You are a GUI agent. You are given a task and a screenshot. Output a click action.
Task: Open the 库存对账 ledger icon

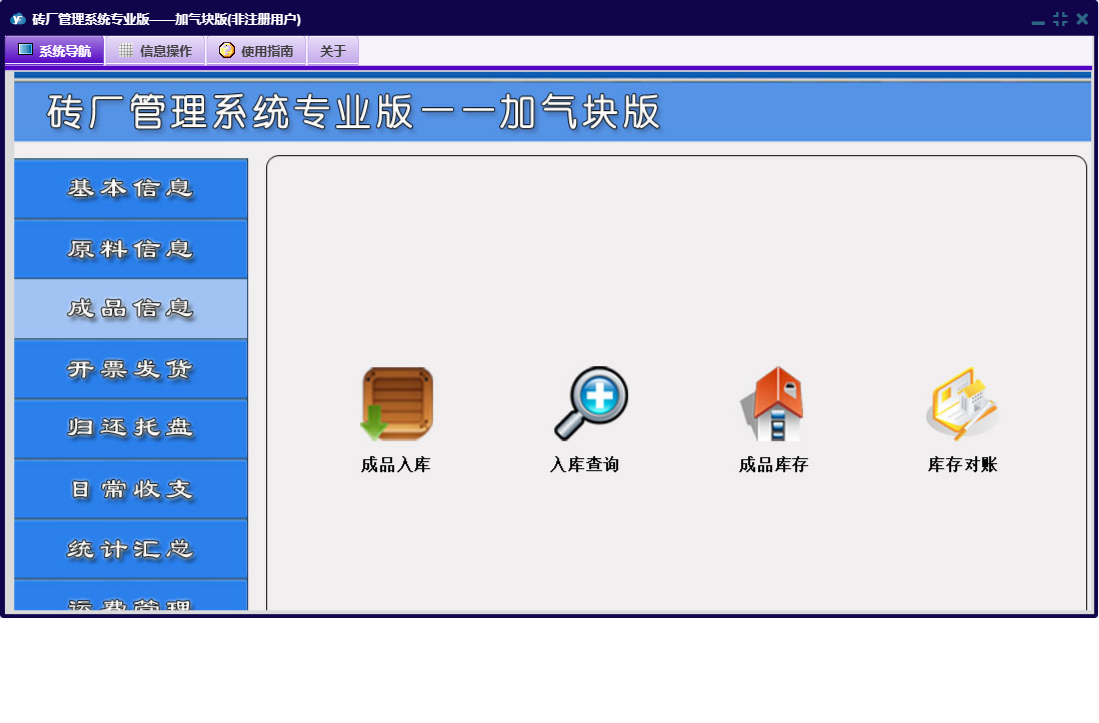click(x=962, y=404)
